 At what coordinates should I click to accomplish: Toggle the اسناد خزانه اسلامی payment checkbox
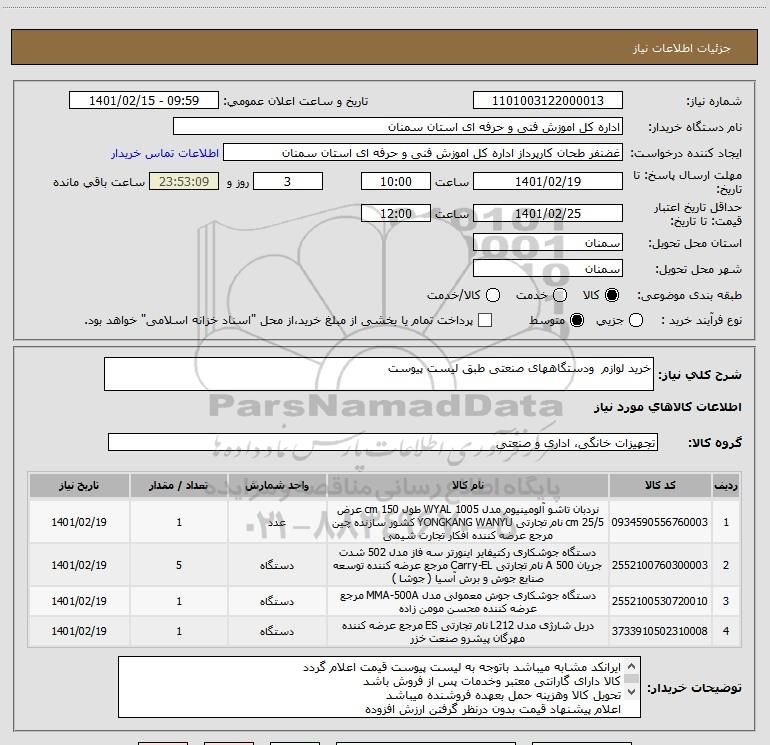[x=485, y=320]
